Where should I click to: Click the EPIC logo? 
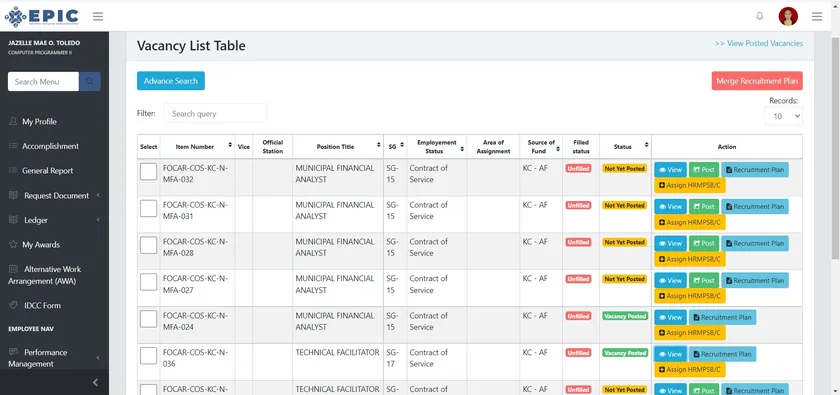coord(41,17)
